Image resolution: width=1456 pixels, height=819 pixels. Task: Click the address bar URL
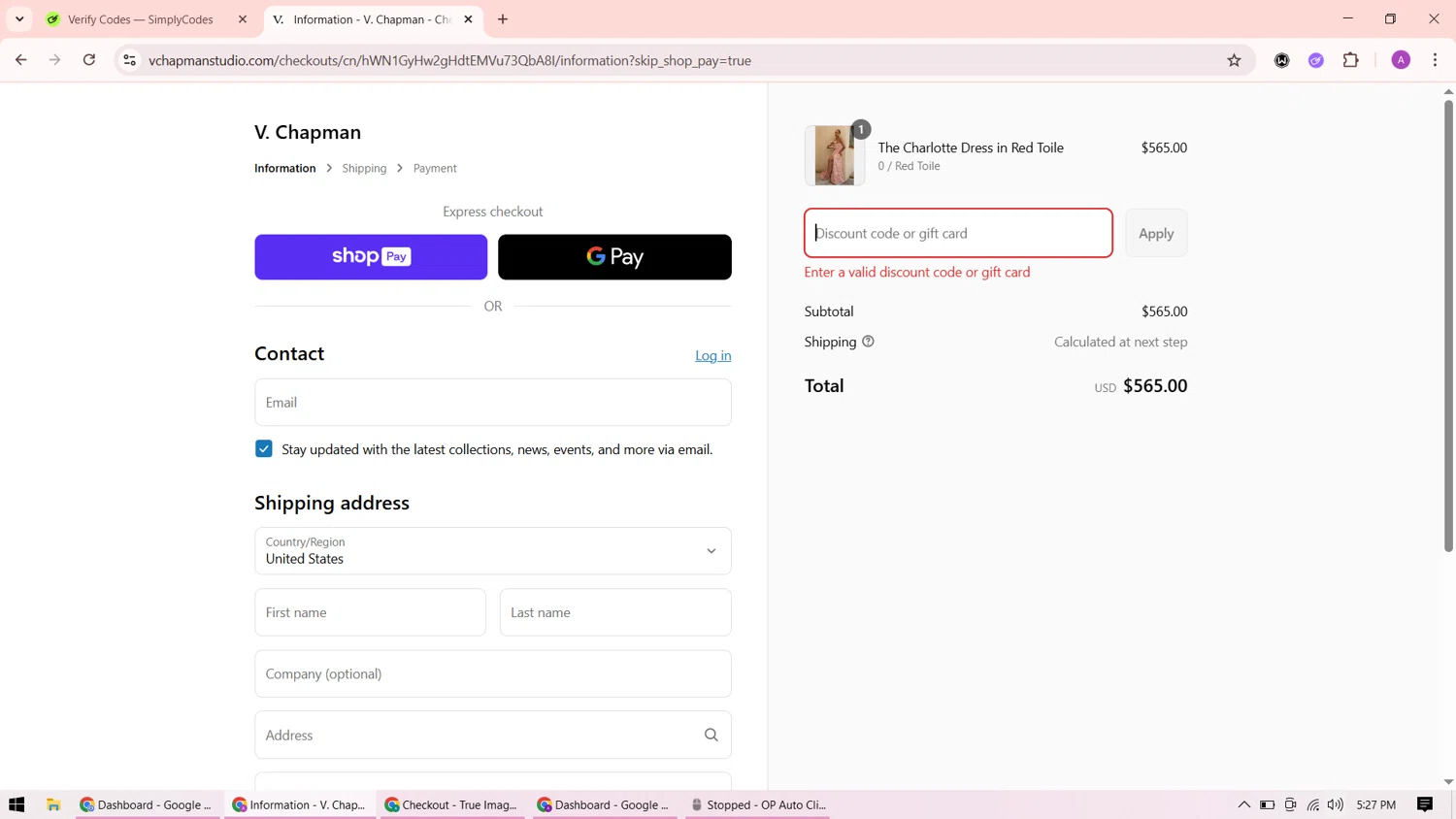pos(449,60)
